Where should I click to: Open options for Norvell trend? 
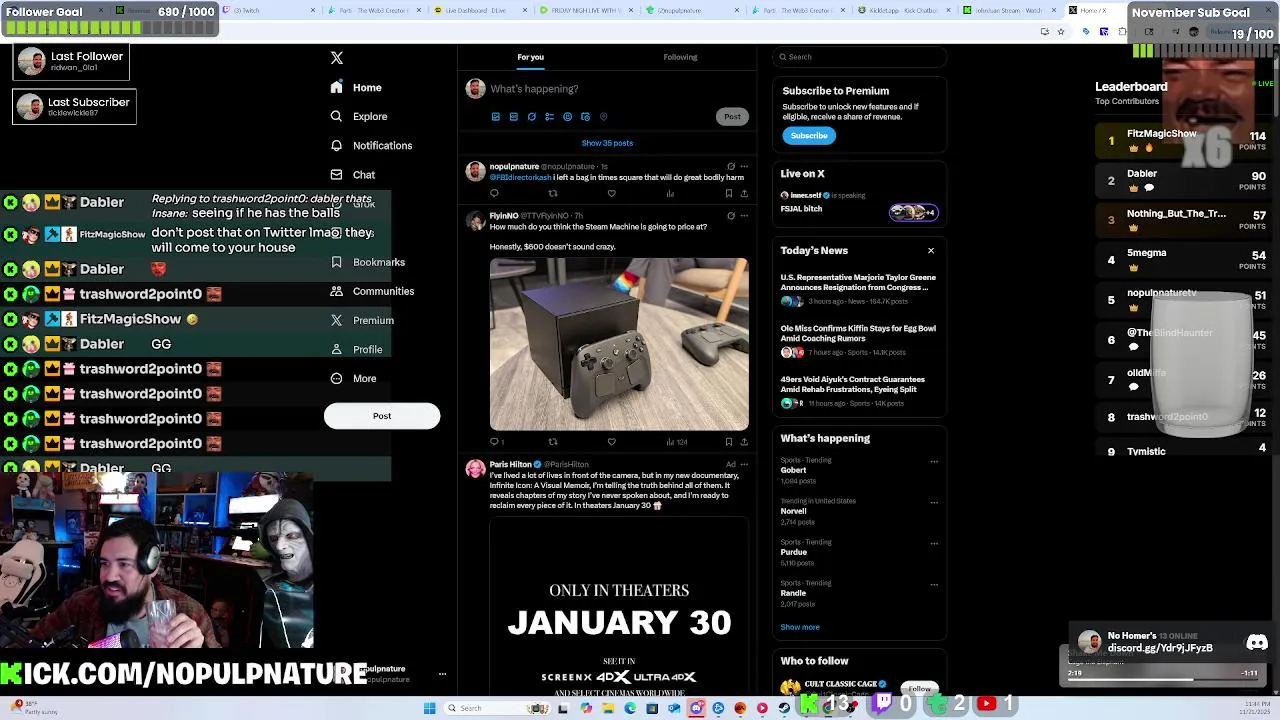(x=934, y=503)
